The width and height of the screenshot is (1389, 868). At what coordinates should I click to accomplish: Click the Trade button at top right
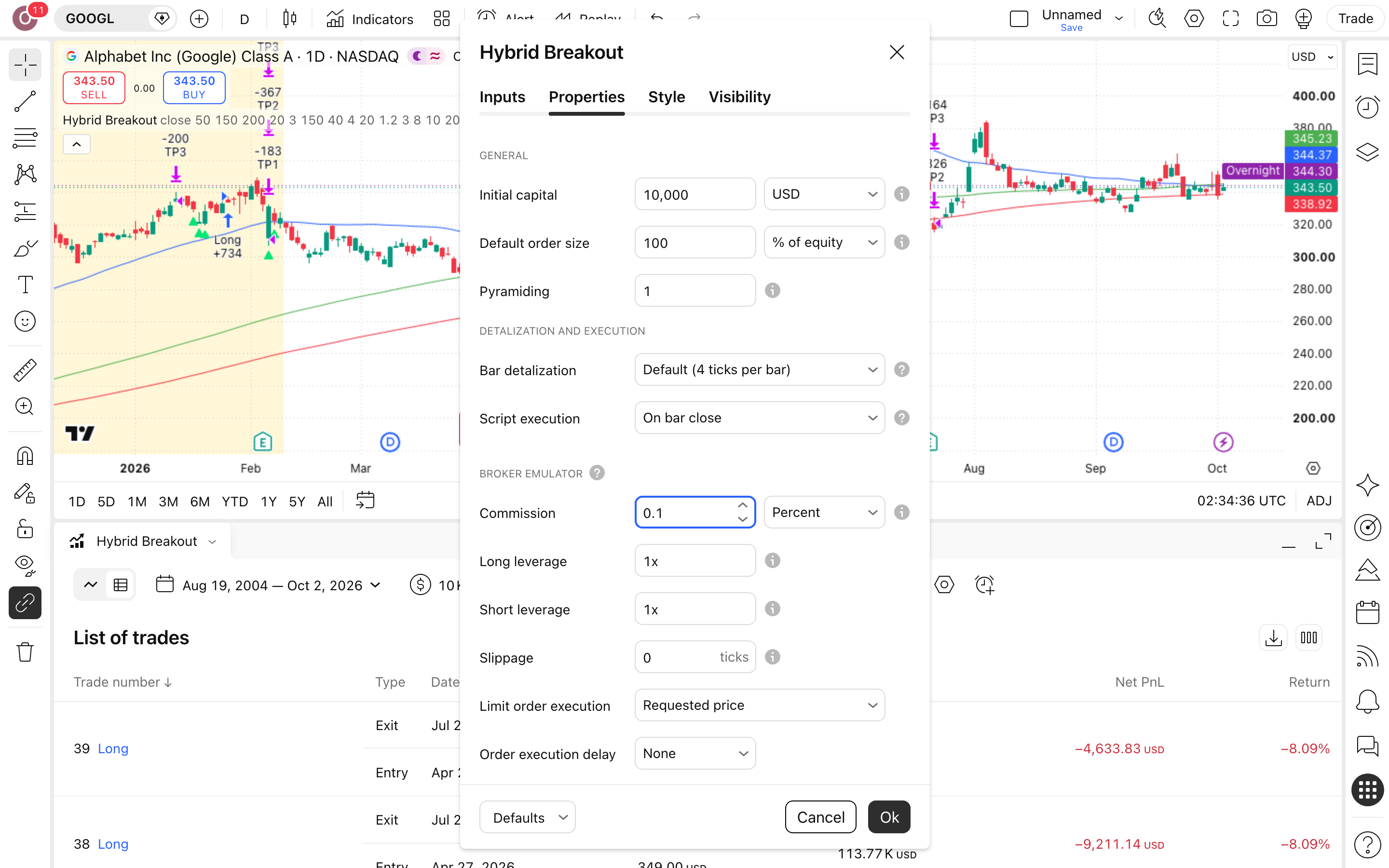click(1355, 19)
